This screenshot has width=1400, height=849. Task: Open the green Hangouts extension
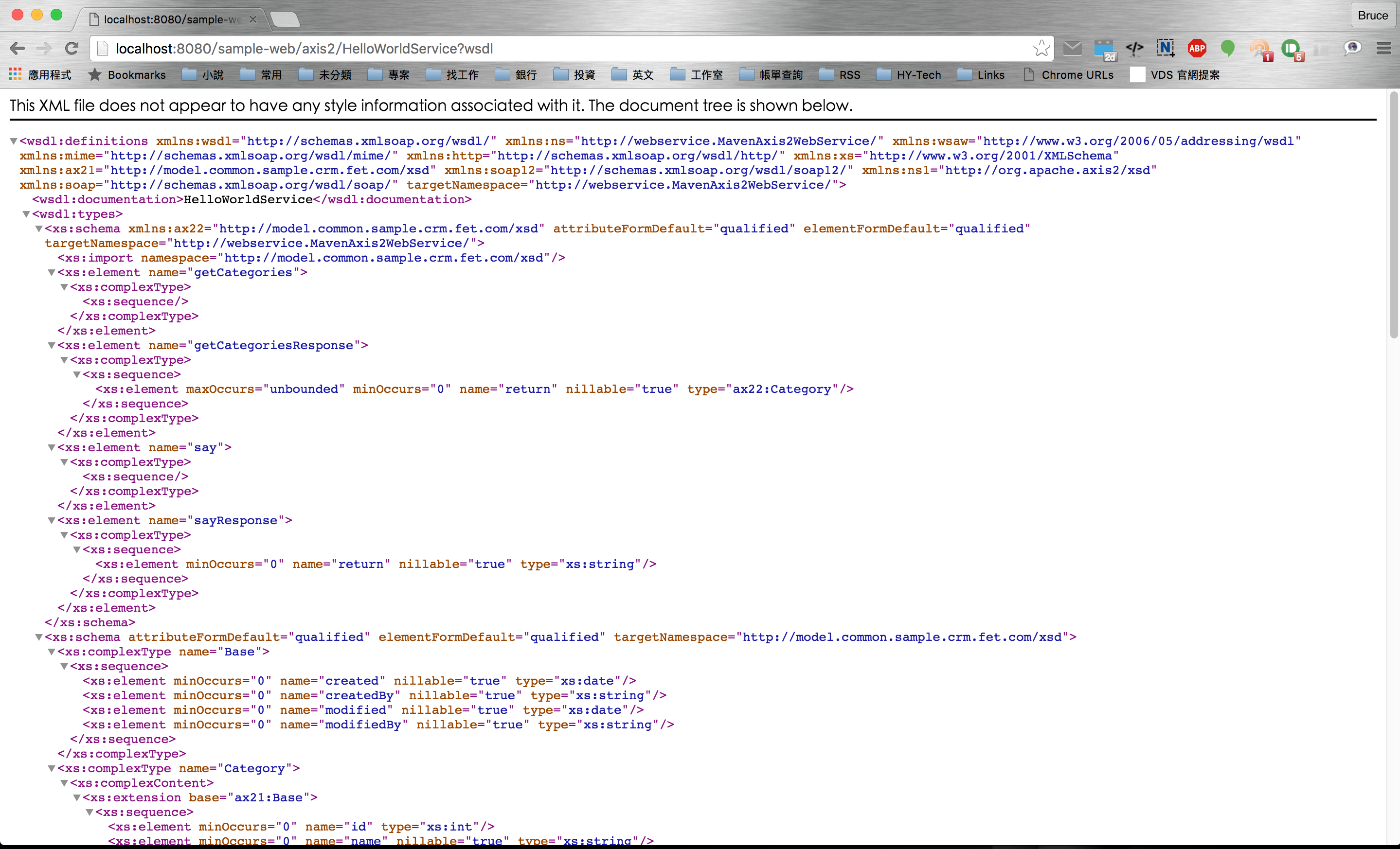point(1227,48)
